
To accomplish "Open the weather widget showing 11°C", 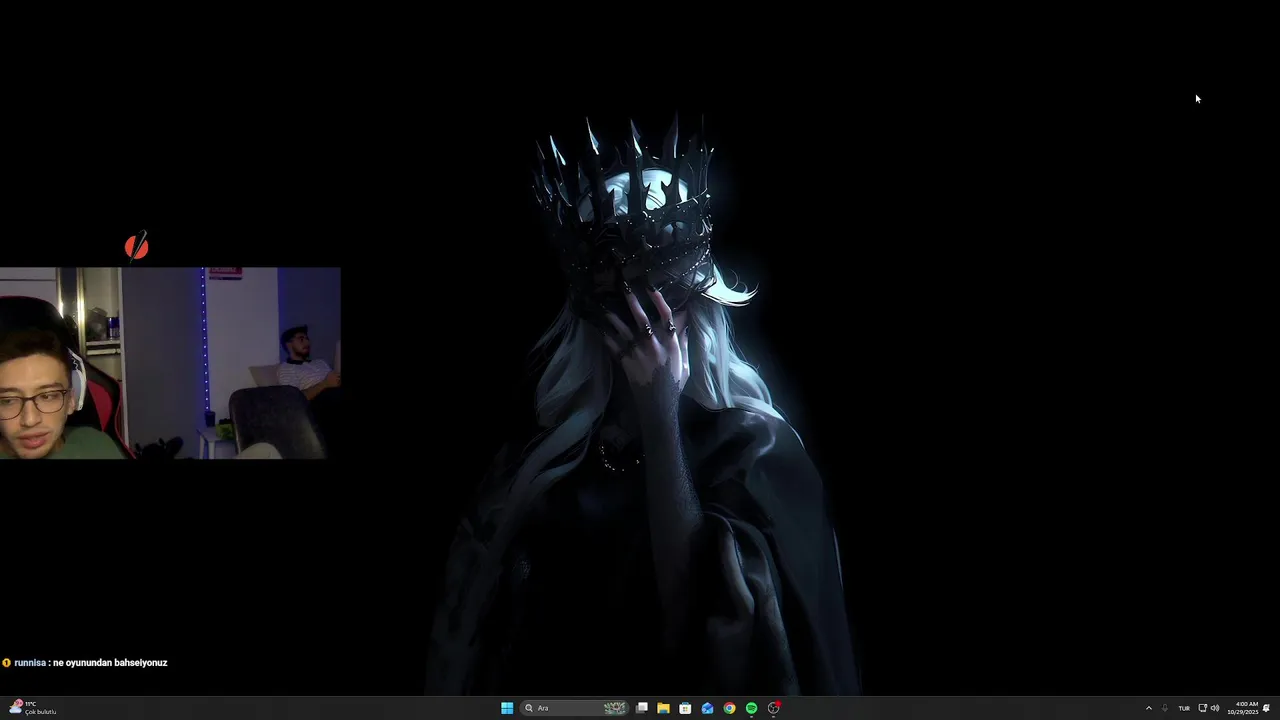I will 32,708.
